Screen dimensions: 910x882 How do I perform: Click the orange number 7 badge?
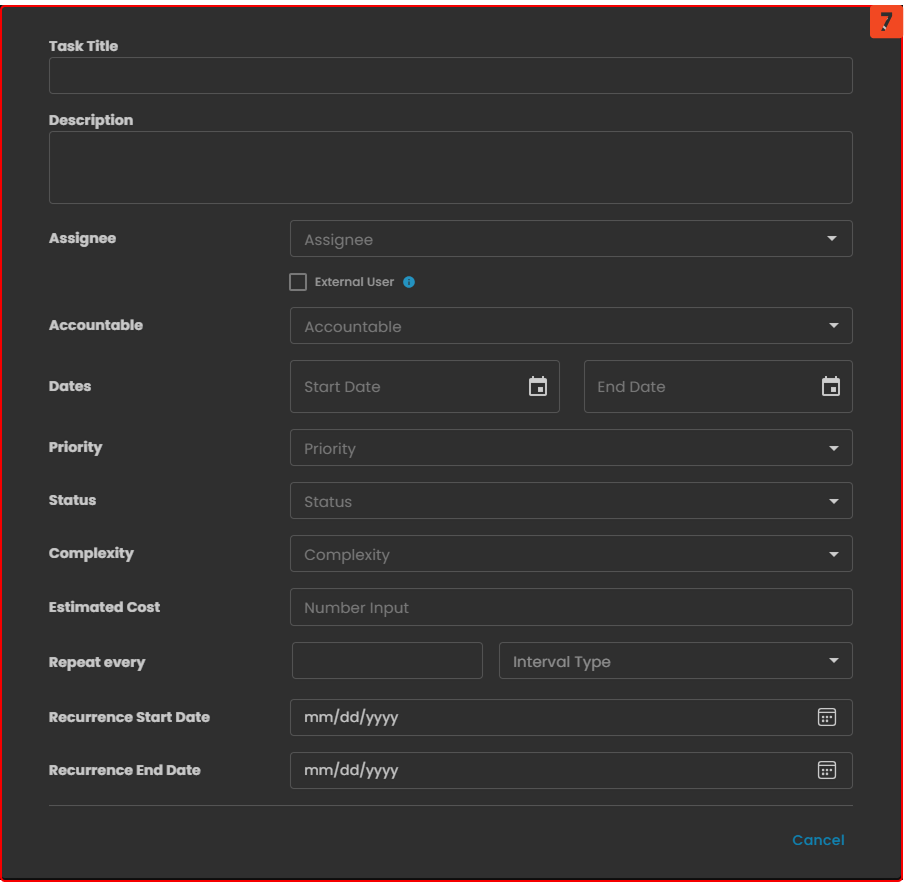[x=886, y=22]
